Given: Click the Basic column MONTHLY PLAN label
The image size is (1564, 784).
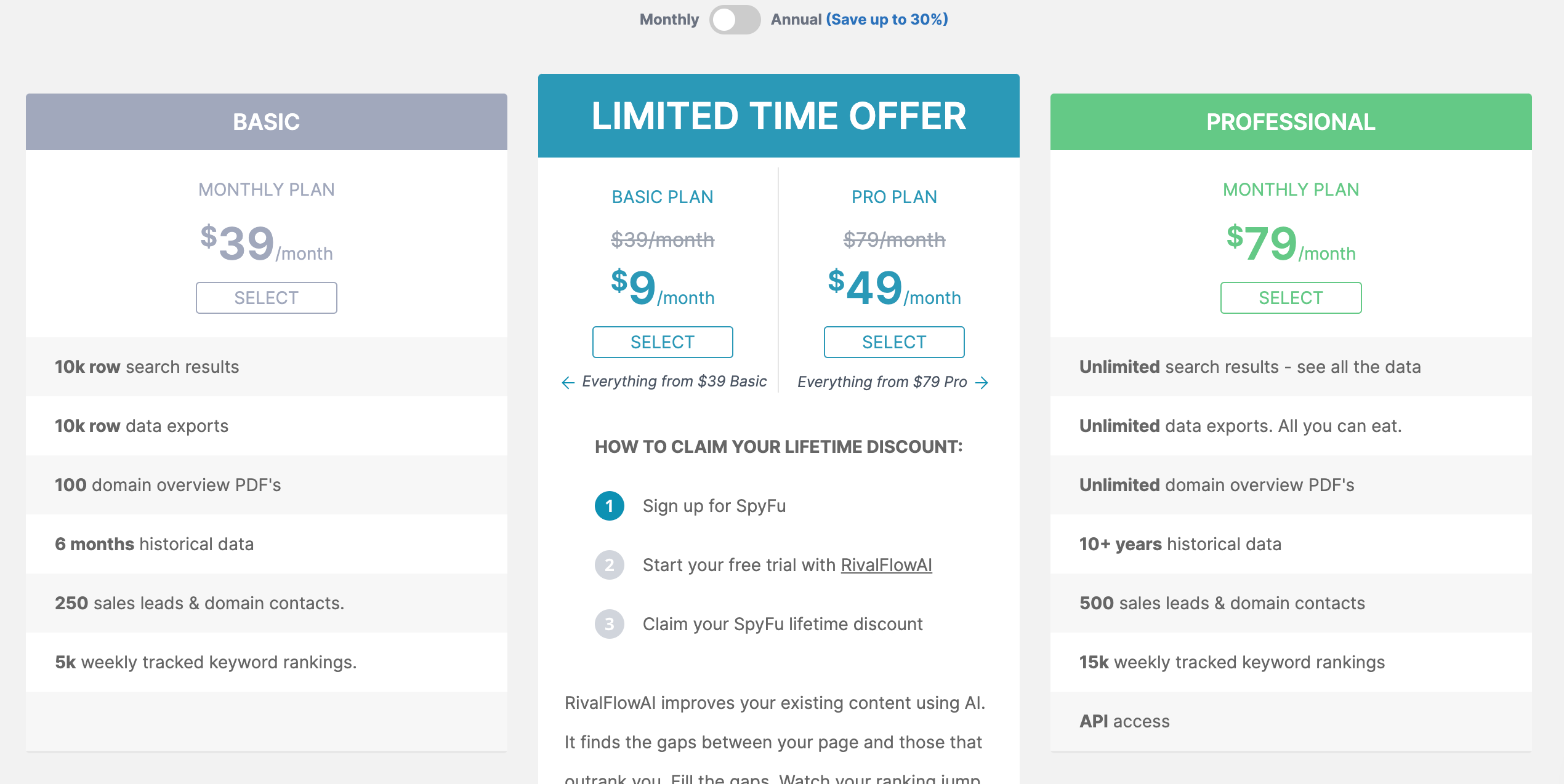Looking at the screenshot, I should point(267,190).
